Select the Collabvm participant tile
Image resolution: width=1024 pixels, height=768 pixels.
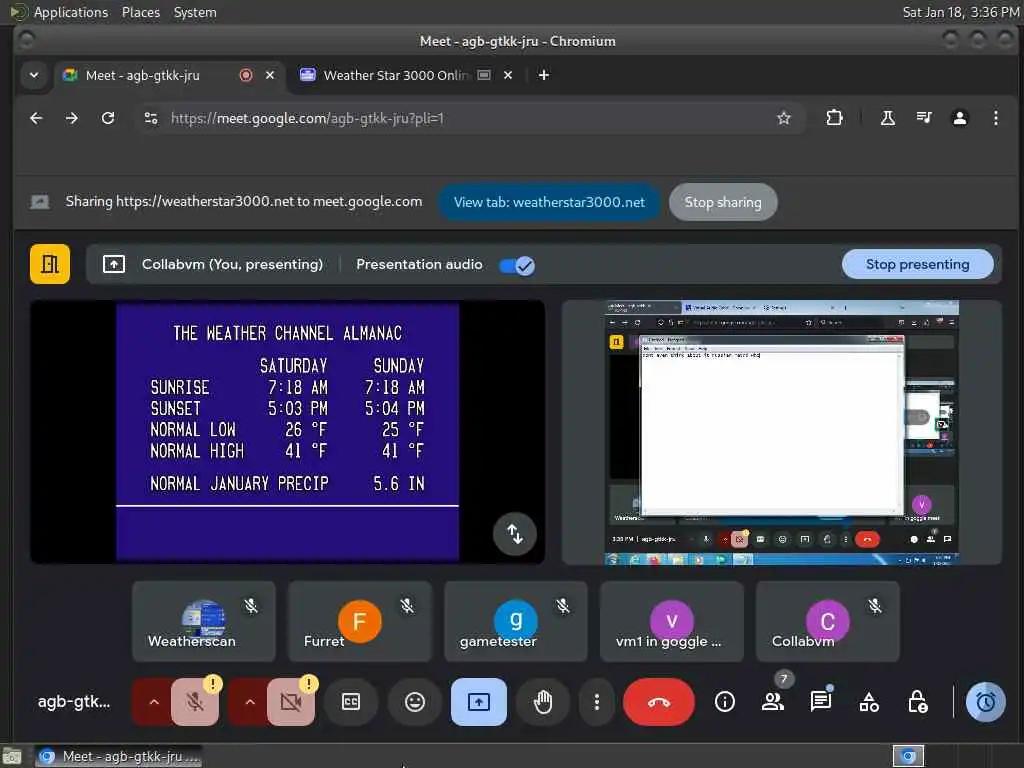click(x=827, y=622)
